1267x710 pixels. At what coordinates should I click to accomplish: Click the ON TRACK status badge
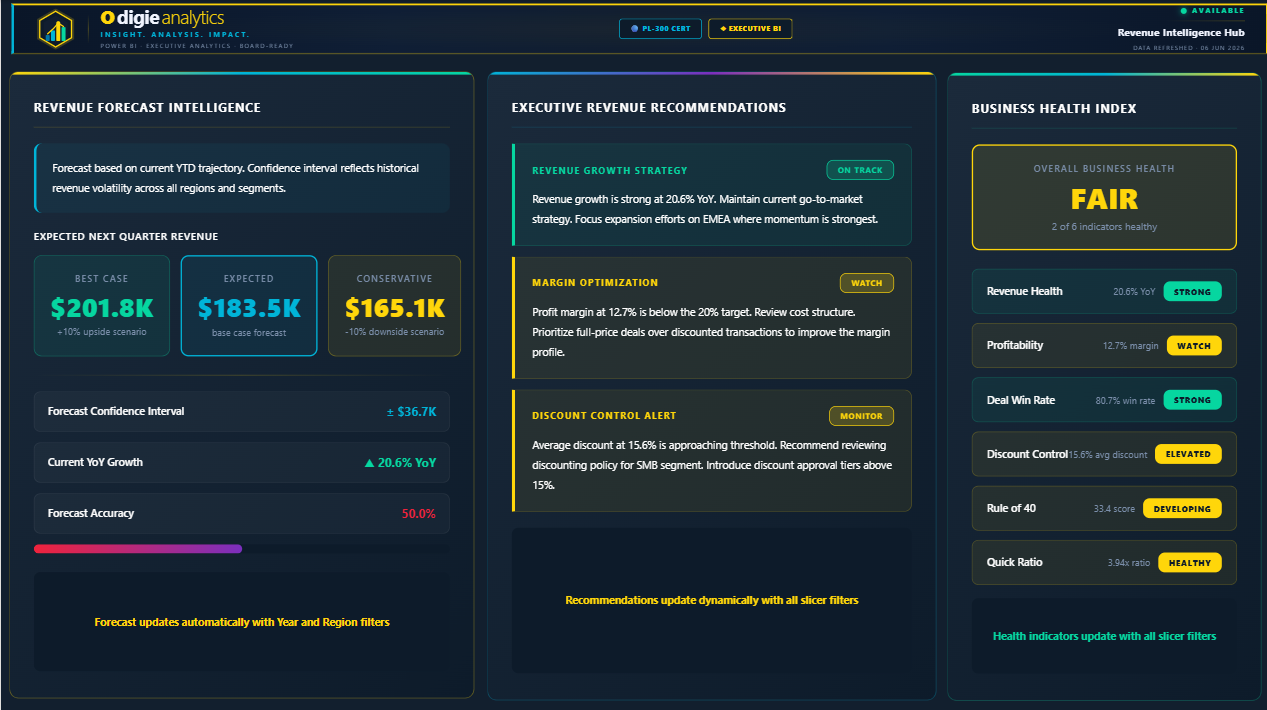click(860, 170)
